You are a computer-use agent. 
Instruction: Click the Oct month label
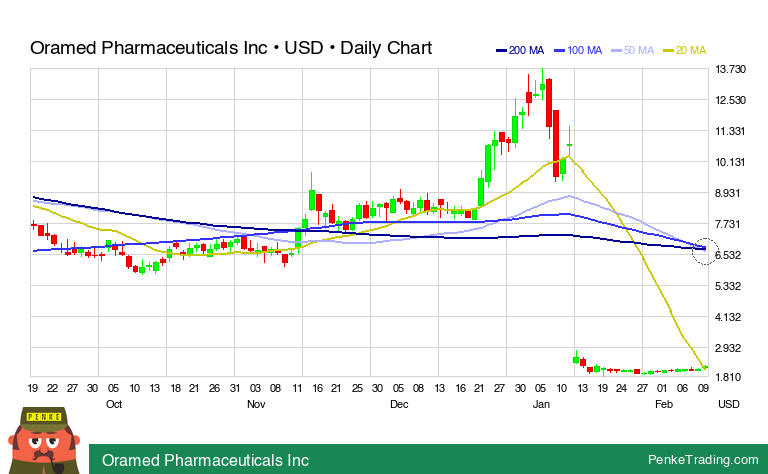114,404
